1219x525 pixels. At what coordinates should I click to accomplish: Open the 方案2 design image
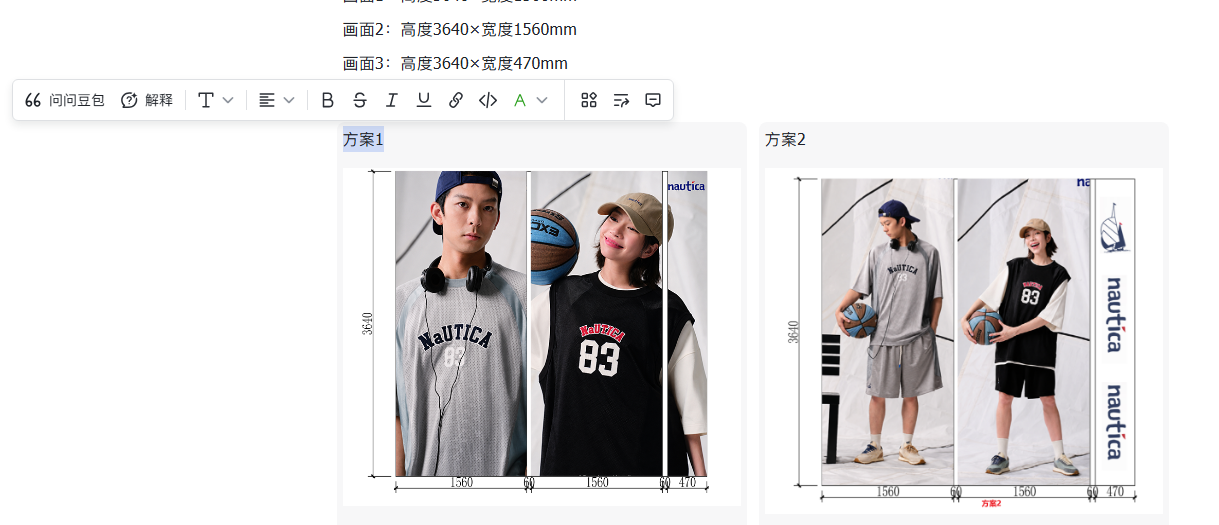[964, 340]
